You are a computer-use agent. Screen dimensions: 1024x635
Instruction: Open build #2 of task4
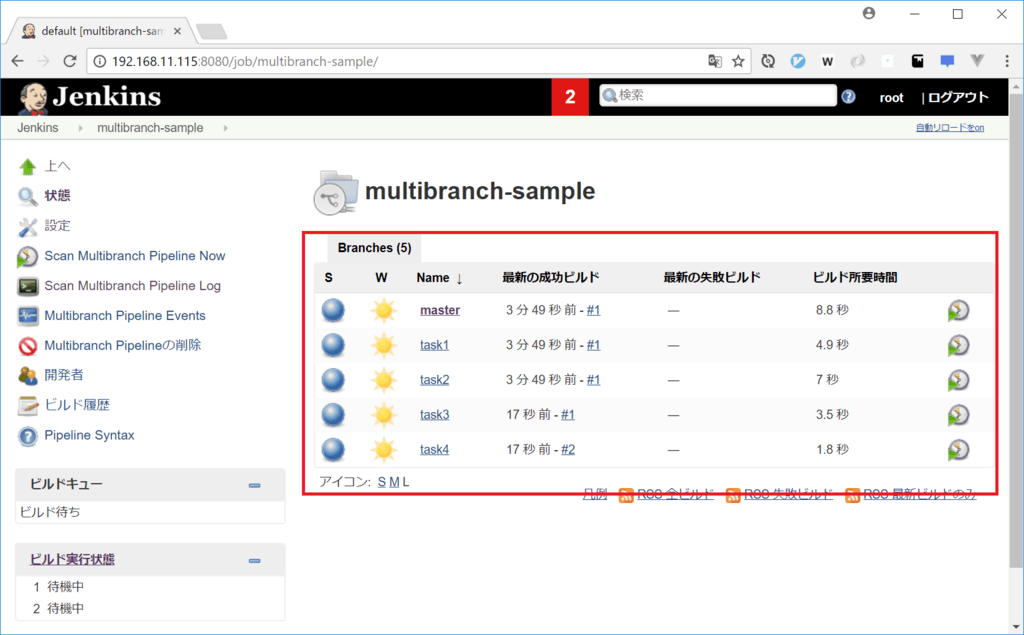tap(568, 449)
